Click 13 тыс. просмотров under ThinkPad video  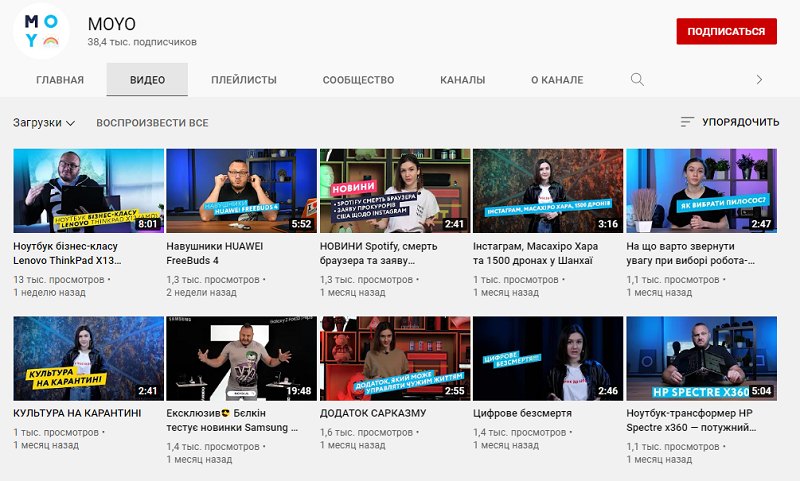[59, 280]
